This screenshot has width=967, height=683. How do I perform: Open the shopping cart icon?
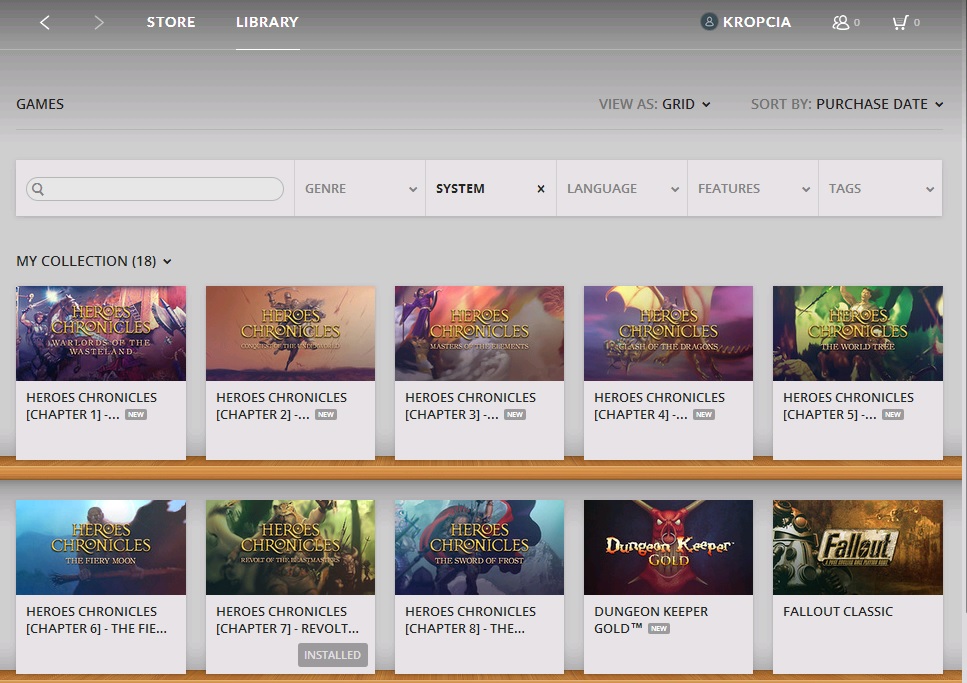click(x=900, y=23)
